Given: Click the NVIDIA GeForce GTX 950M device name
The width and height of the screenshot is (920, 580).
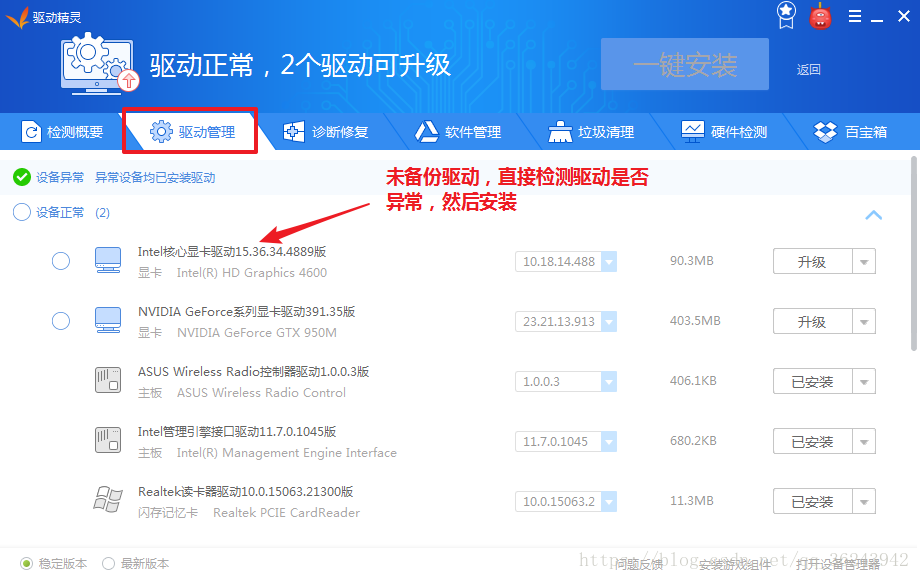Looking at the screenshot, I should [x=257, y=333].
